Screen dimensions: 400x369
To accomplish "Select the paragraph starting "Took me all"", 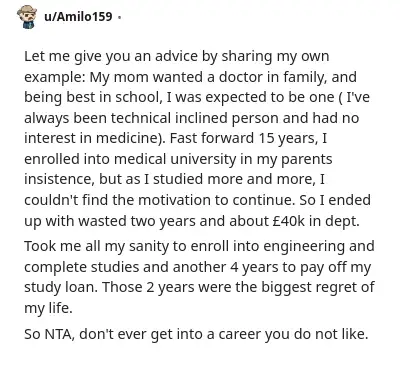I will click(199, 277).
